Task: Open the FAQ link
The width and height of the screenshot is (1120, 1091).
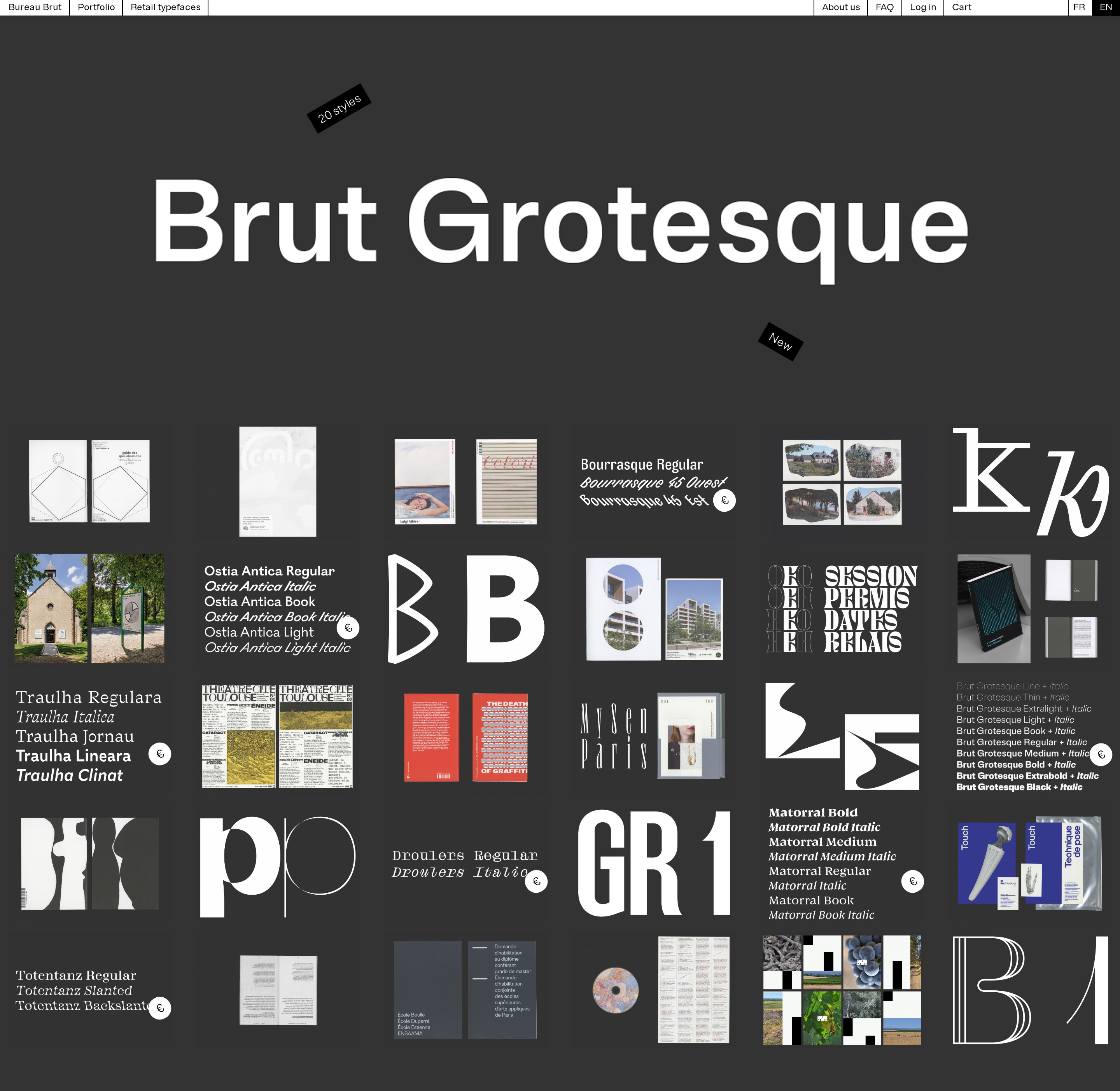Action: point(884,7)
